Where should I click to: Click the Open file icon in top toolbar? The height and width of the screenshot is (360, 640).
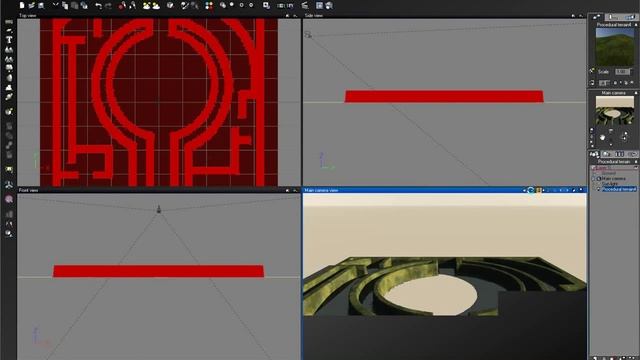coord(31,5)
